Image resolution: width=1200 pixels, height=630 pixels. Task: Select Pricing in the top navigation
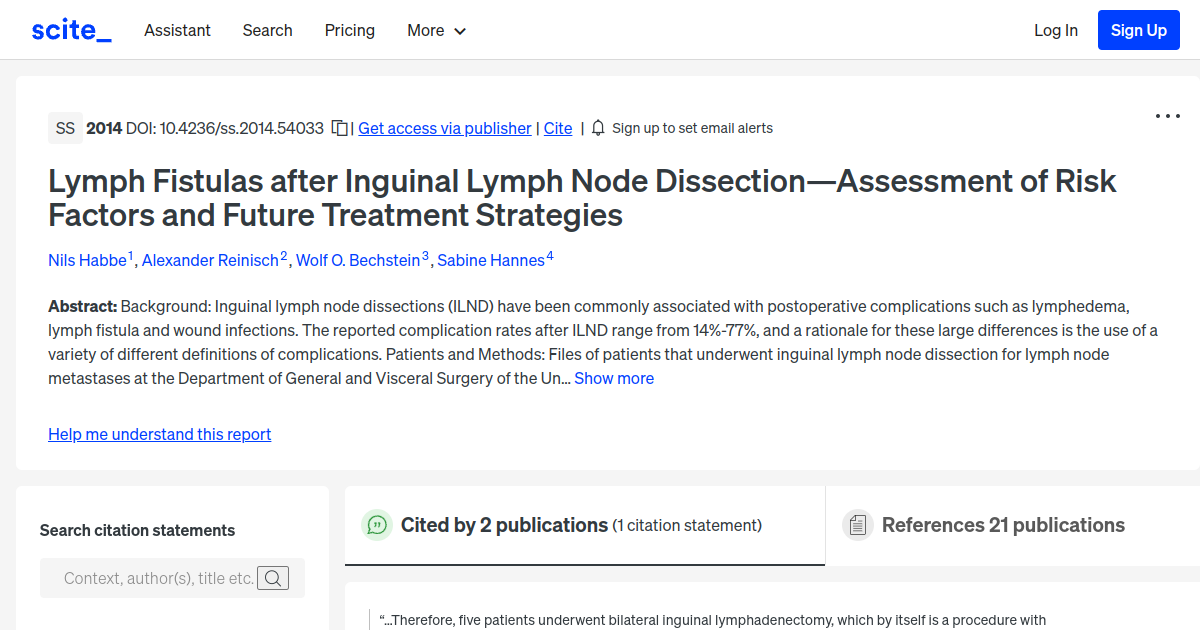[x=349, y=30]
